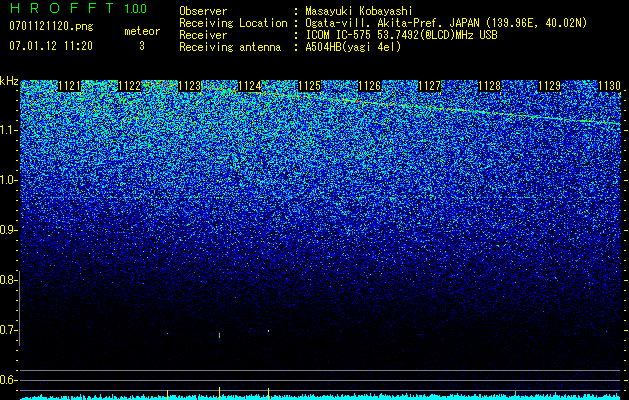Click the 1126 time label
This screenshot has height=400, width=629.
click(x=369, y=86)
